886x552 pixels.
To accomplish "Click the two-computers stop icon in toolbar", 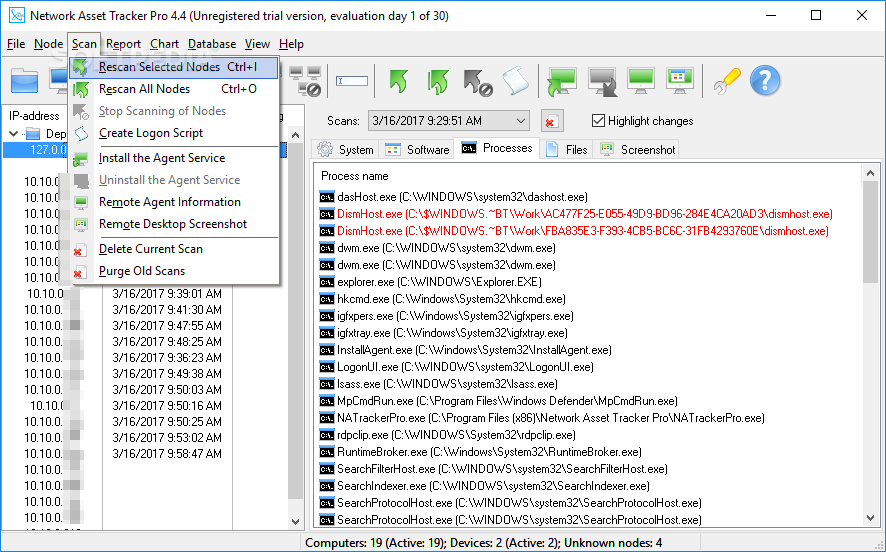I will tap(305, 81).
